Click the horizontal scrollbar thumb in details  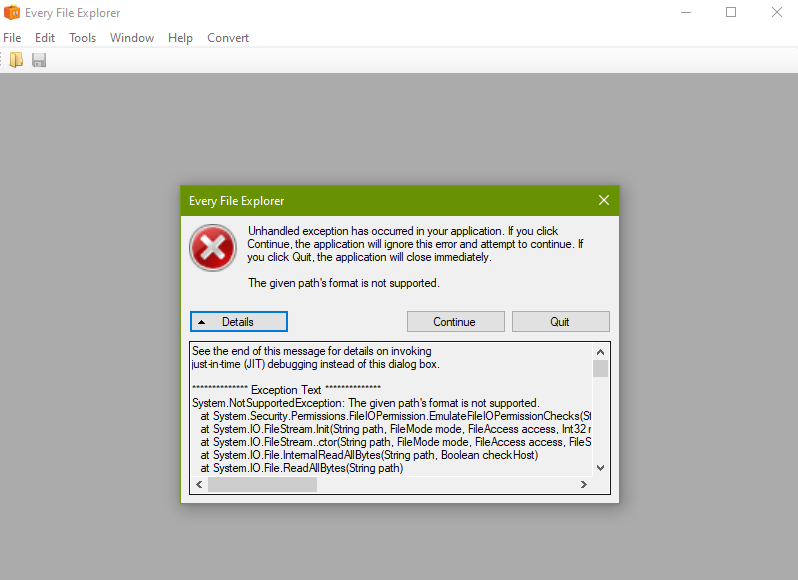[262, 485]
